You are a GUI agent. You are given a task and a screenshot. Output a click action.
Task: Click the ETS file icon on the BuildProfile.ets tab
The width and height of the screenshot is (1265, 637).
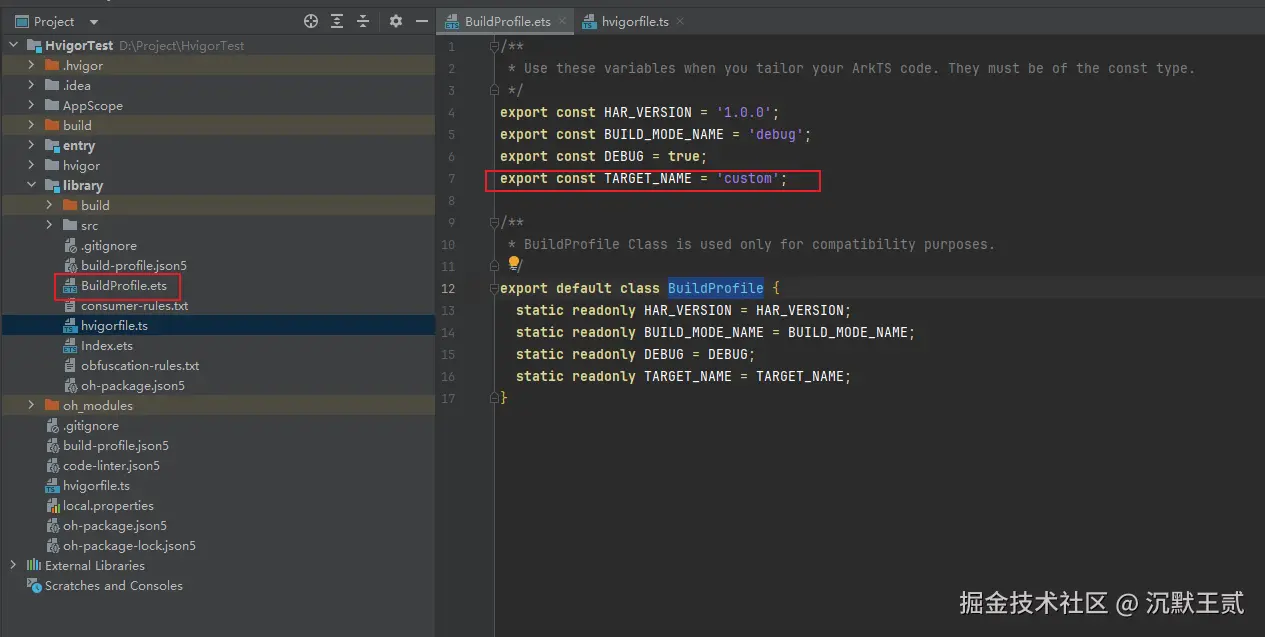(452, 22)
